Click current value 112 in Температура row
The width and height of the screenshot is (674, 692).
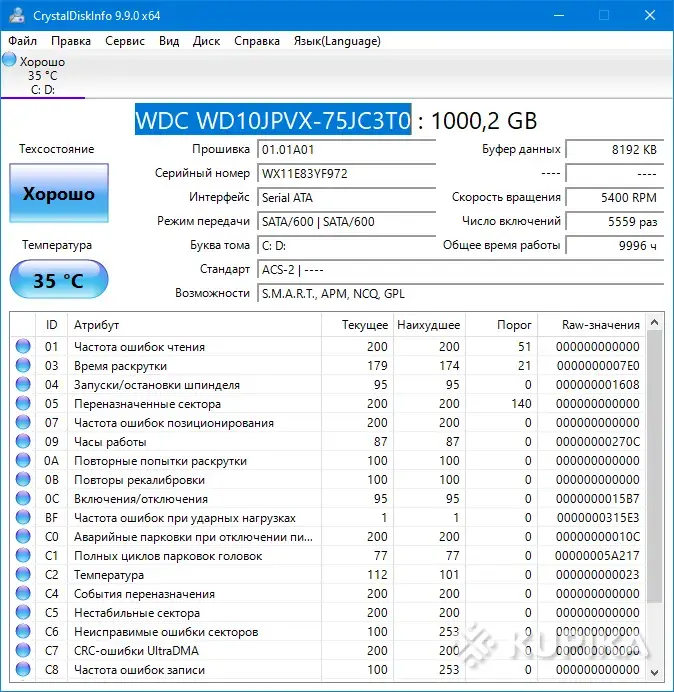click(x=377, y=575)
